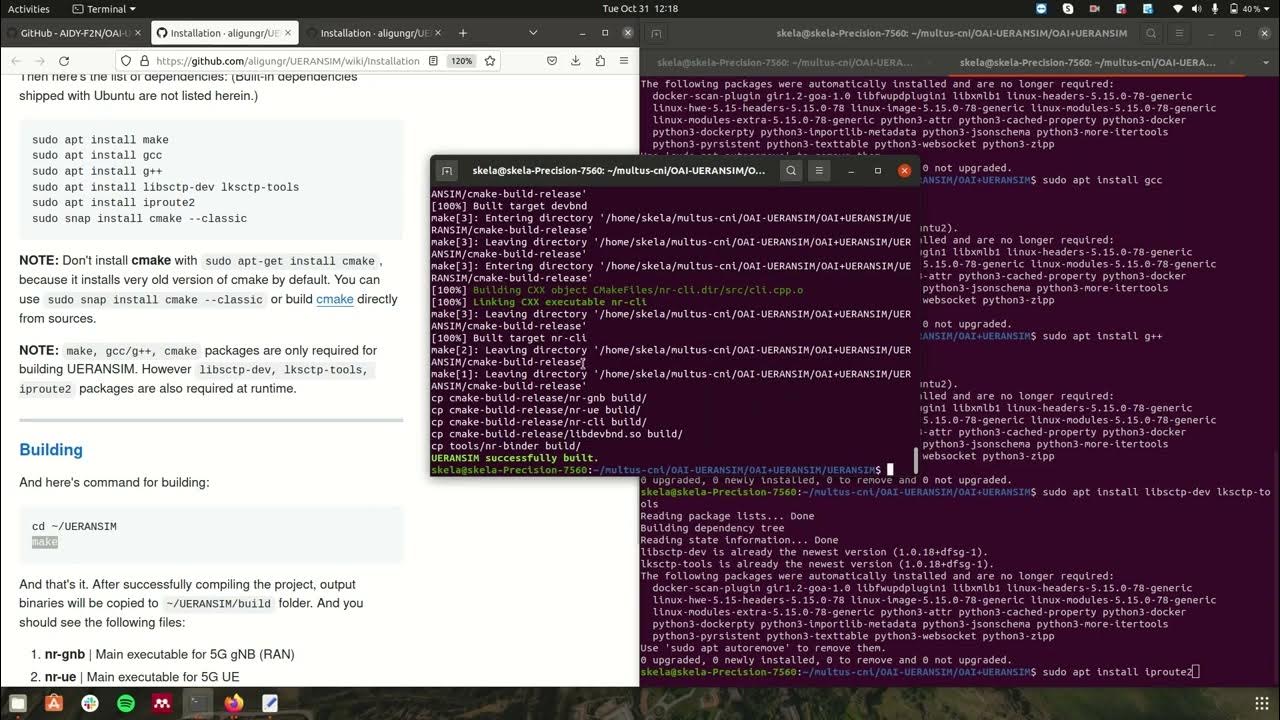This screenshot has height=720, width=1280.
Task: Open the Skype tray icon
Action: coord(1068,8)
